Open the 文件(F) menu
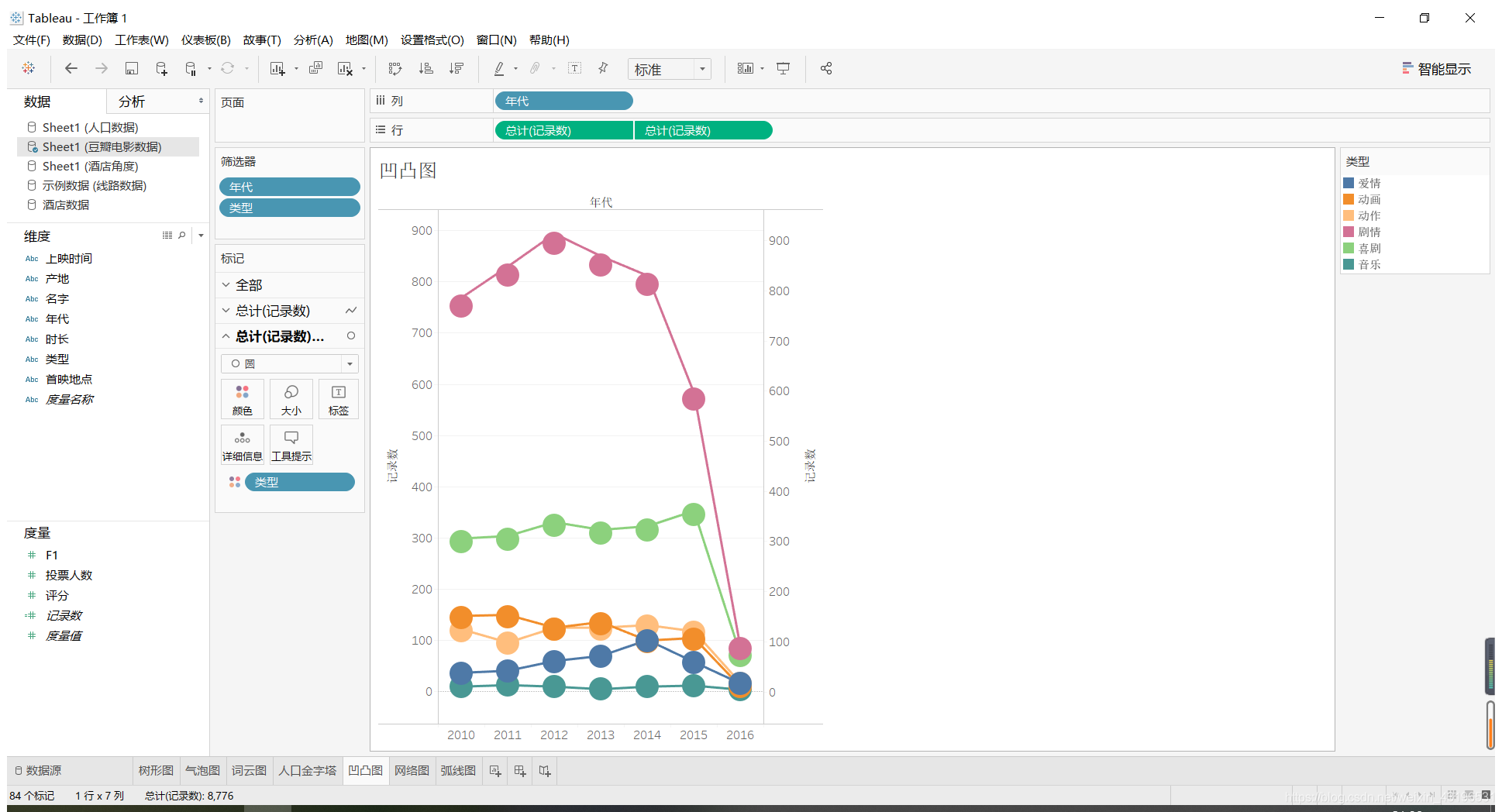The width and height of the screenshot is (1502, 812). (x=32, y=40)
